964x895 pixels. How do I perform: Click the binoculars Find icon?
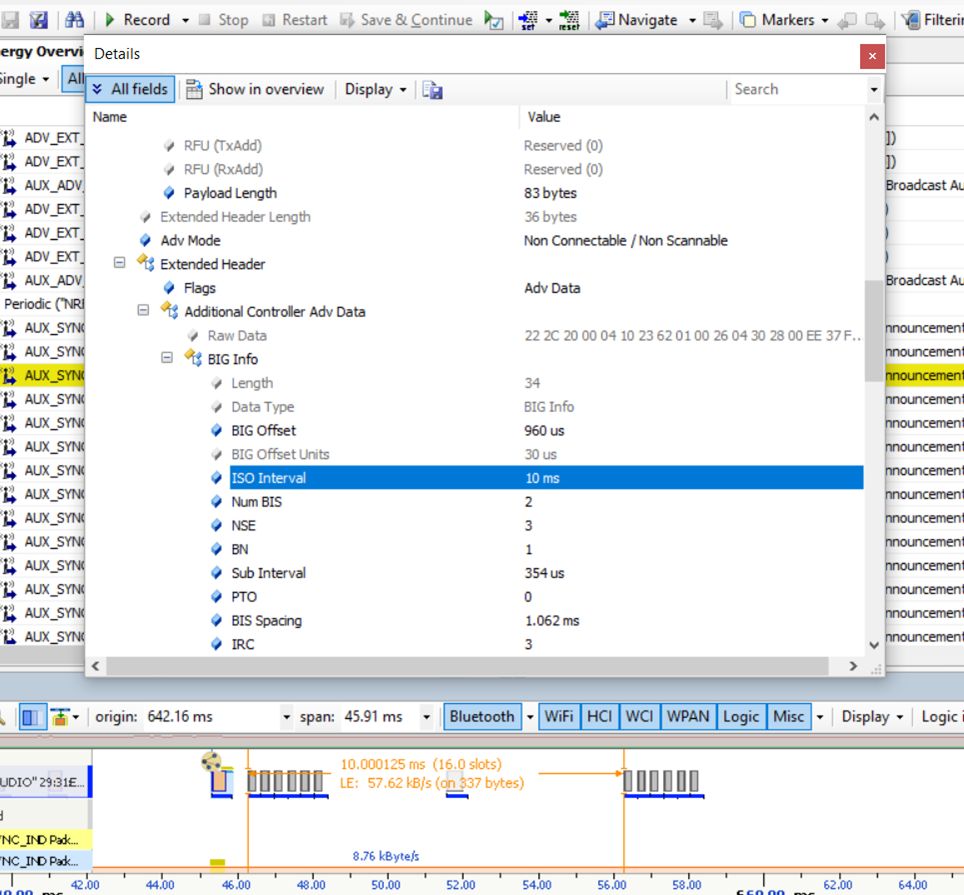click(75, 20)
